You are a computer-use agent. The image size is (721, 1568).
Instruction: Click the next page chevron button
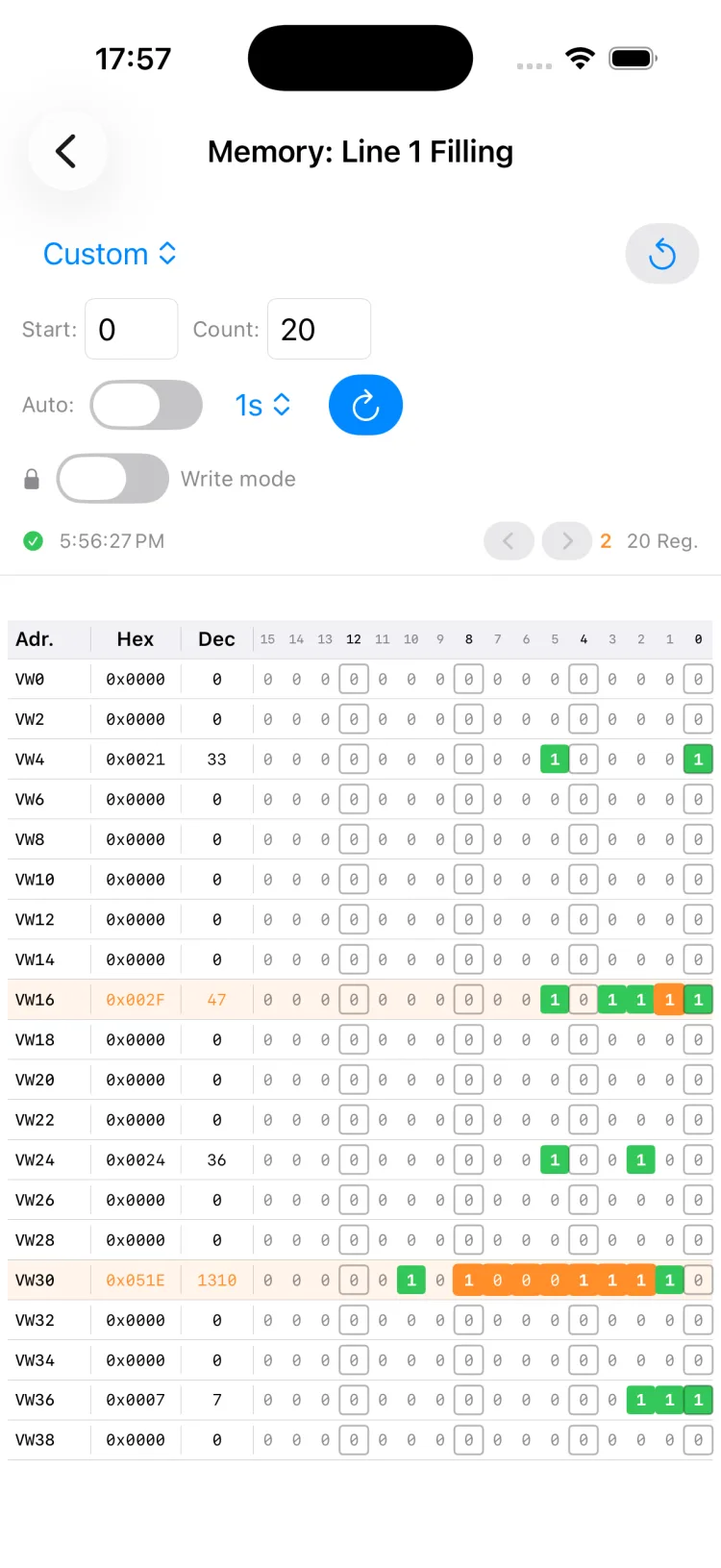tap(567, 541)
